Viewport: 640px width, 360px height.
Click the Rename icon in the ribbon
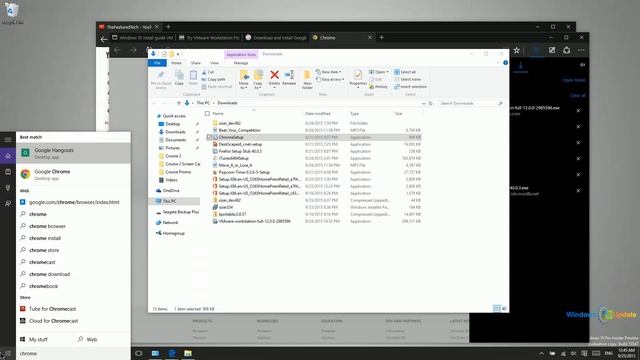pos(289,75)
